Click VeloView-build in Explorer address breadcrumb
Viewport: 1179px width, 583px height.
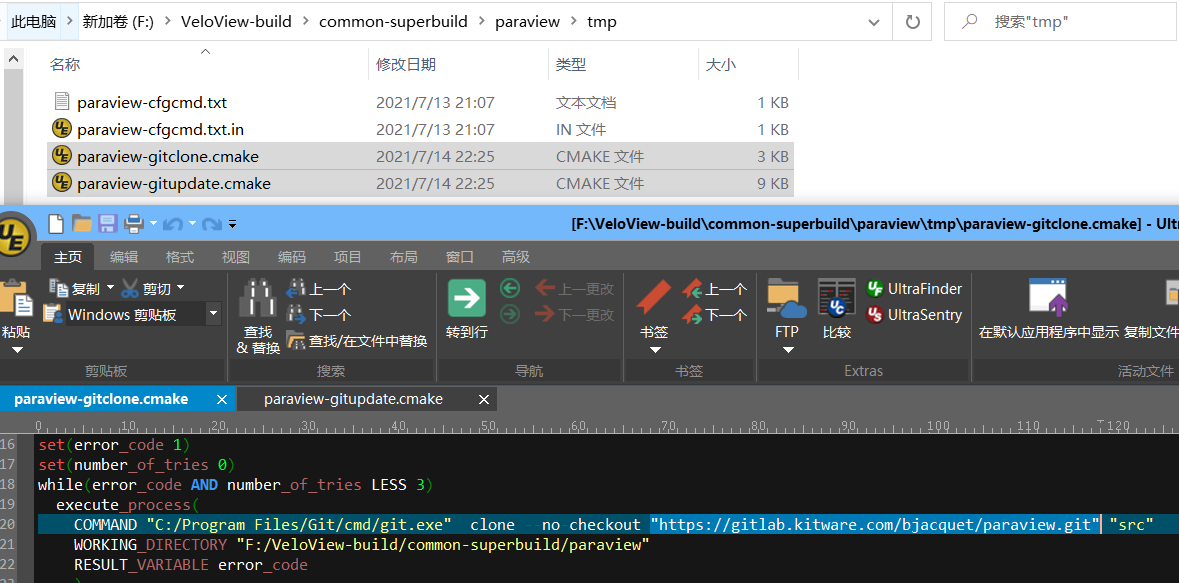coord(236,22)
